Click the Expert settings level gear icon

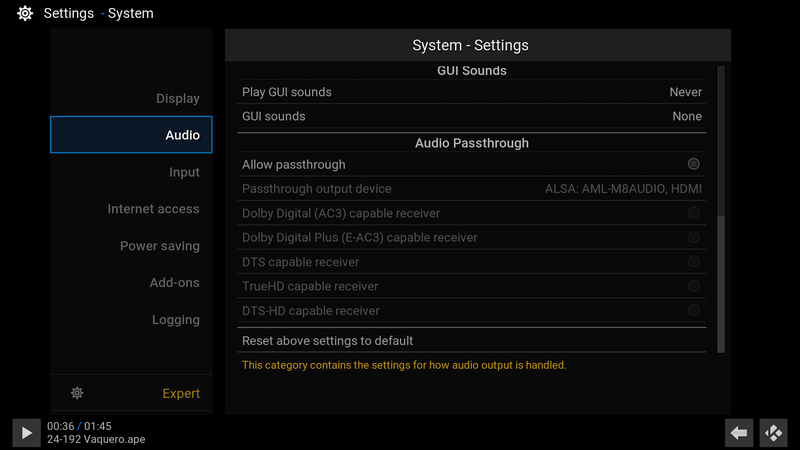click(x=77, y=393)
